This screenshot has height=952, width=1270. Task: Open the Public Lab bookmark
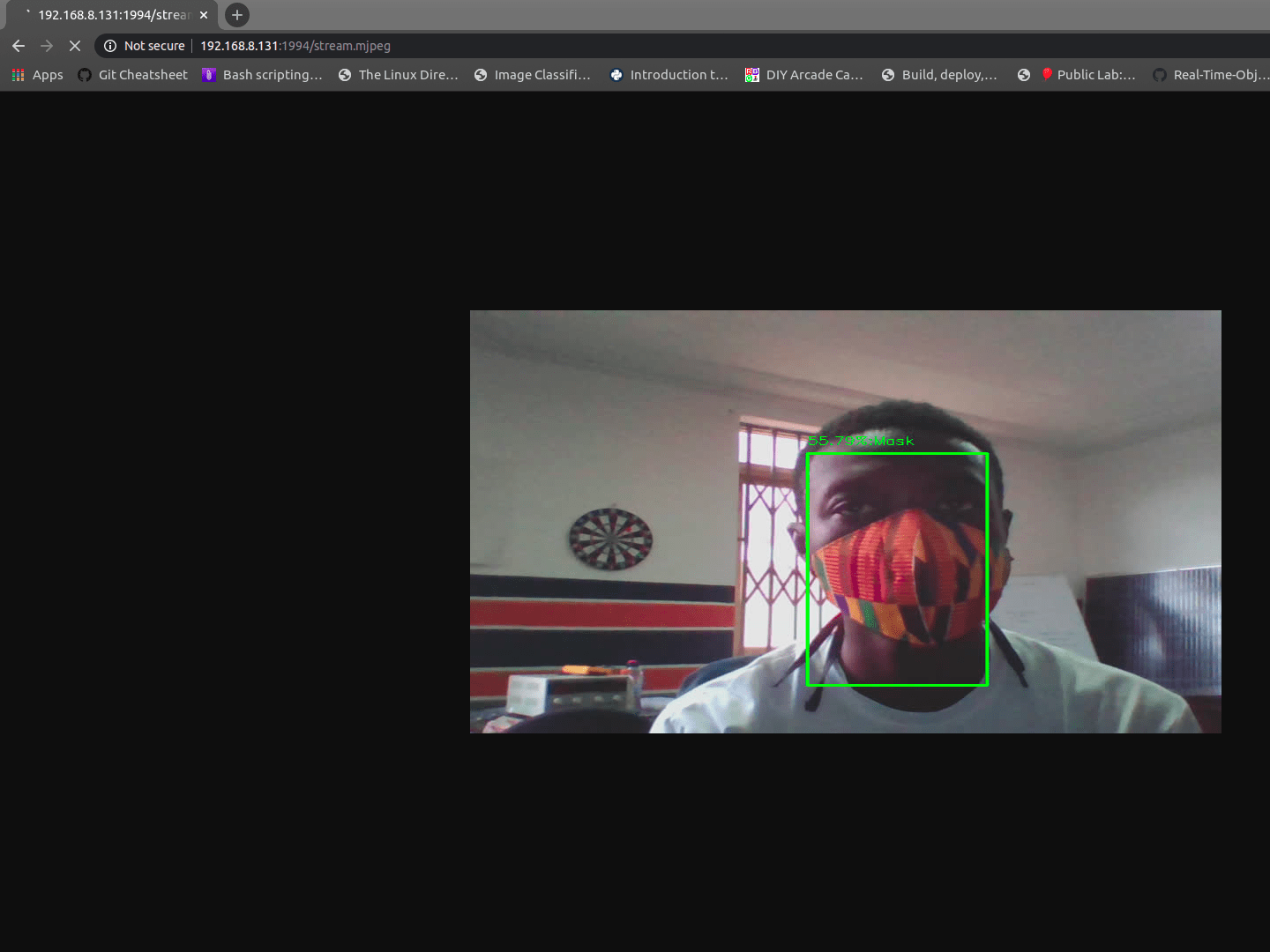click(1076, 75)
